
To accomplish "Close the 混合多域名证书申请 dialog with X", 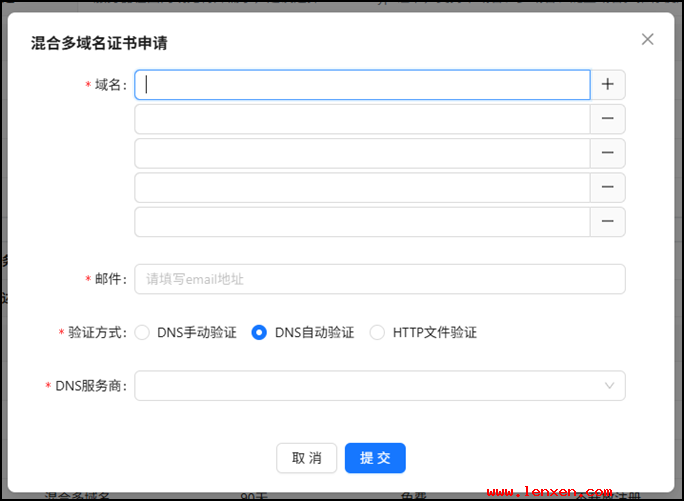I will coord(647,40).
